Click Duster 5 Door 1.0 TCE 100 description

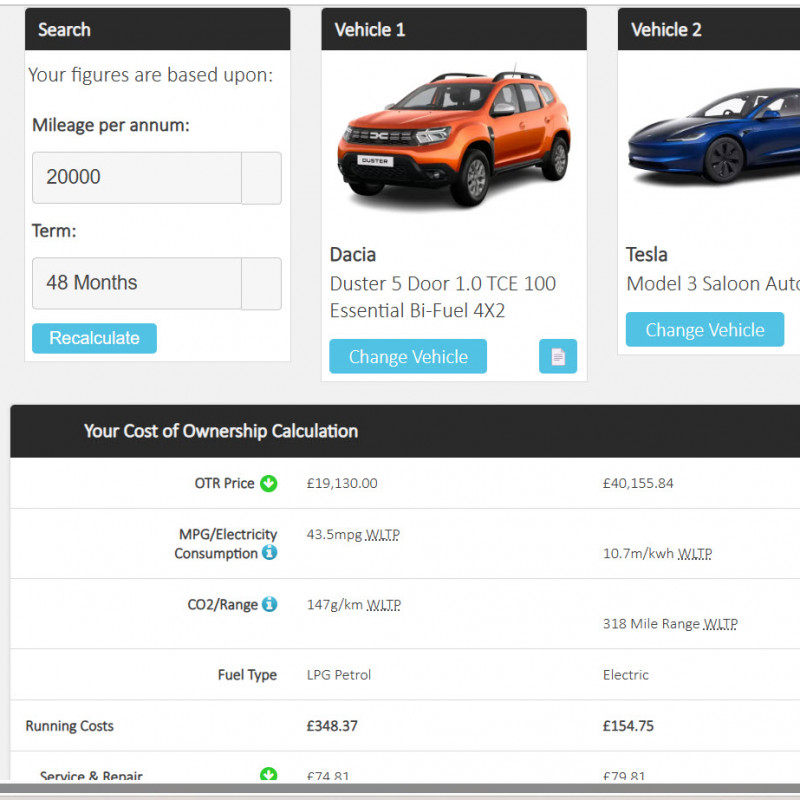[443, 297]
